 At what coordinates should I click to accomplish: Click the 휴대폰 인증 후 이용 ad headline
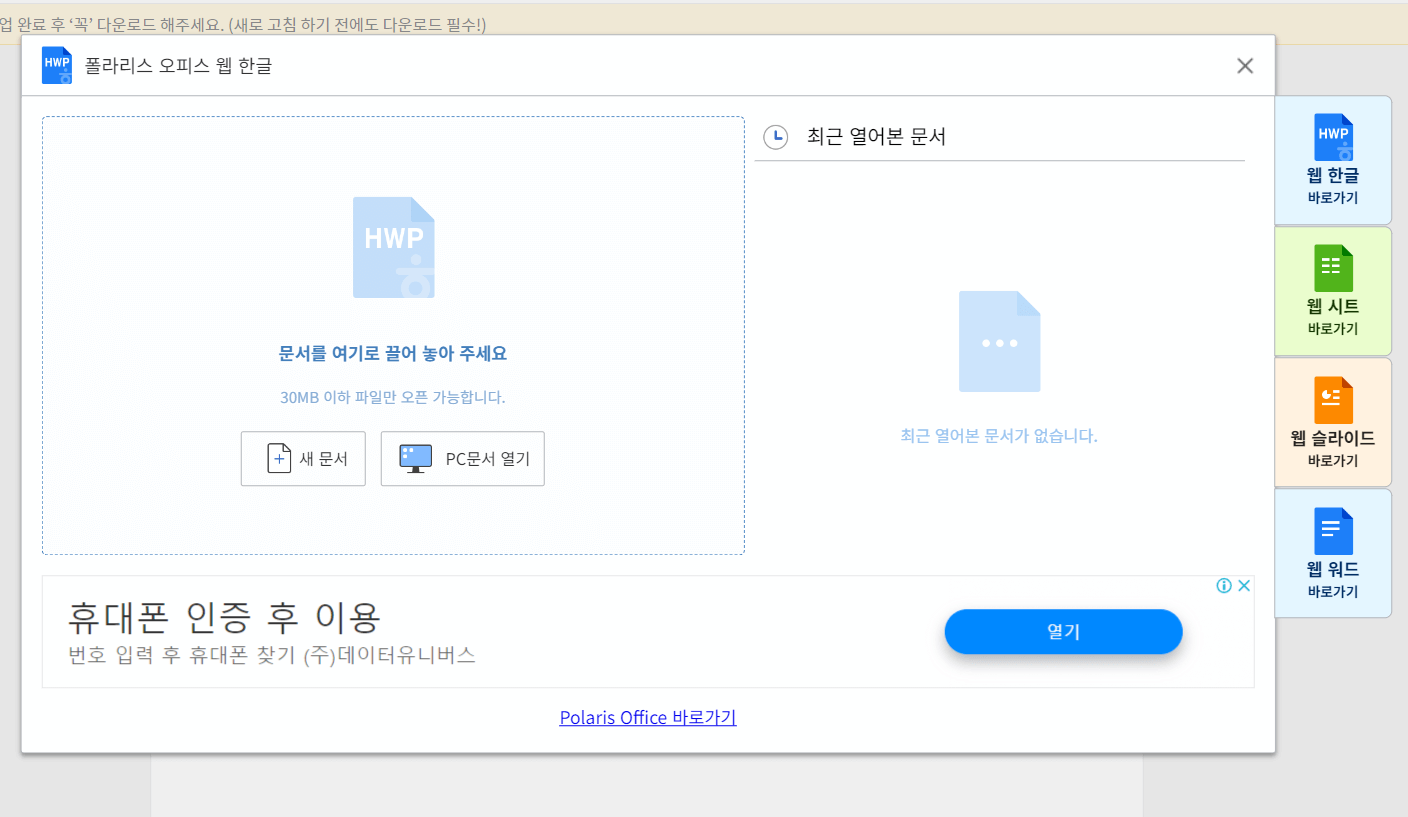click(x=224, y=617)
